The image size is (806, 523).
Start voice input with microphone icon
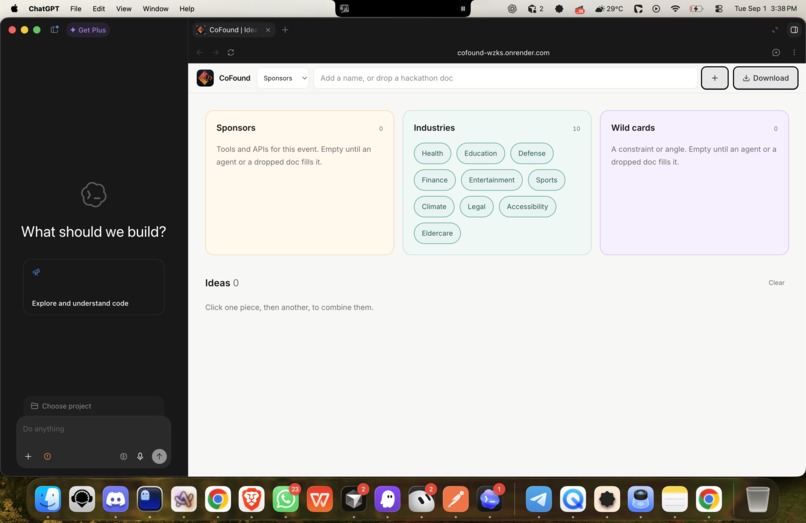tap(140, 456)
